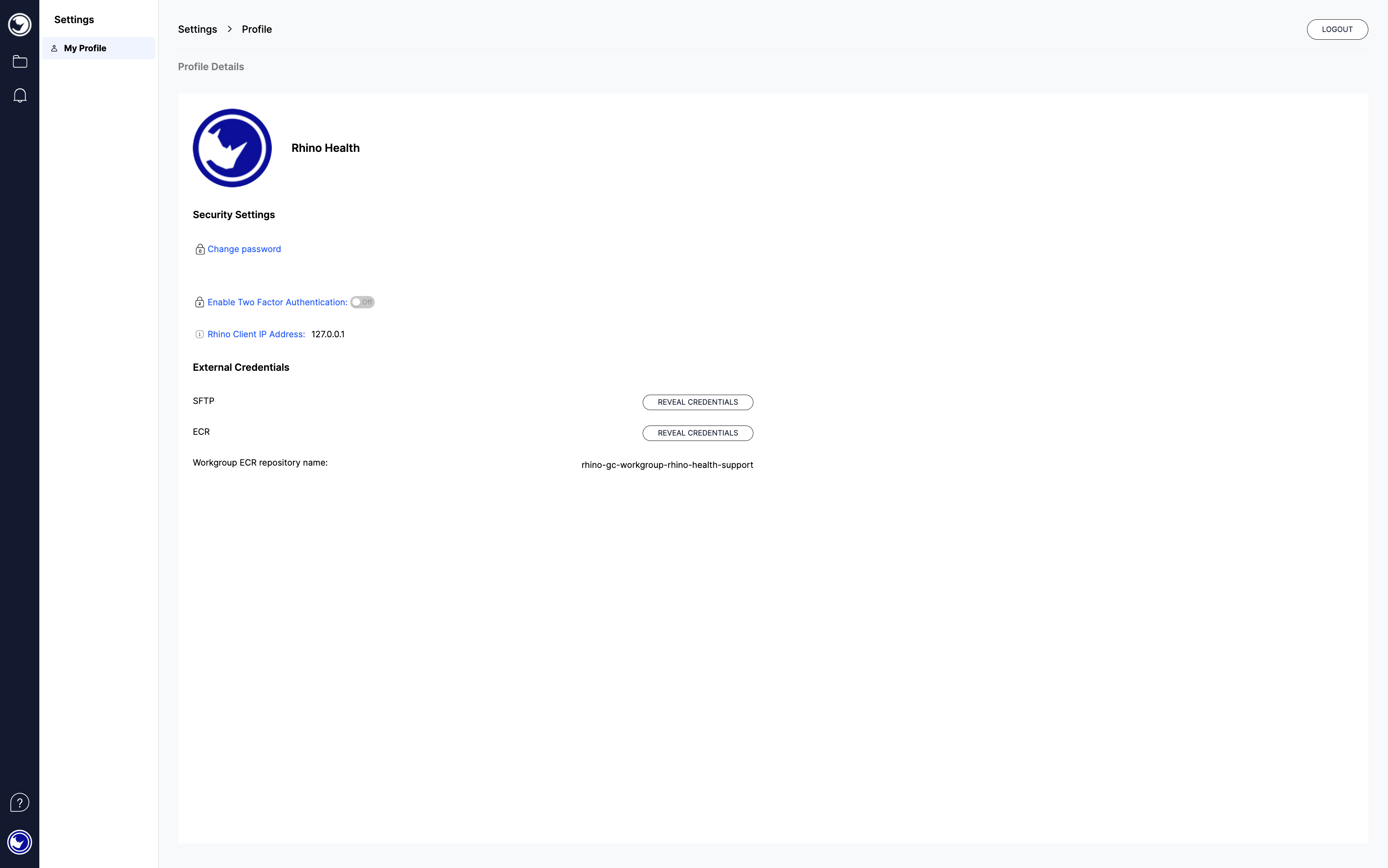
Task: Click the Rhino logo at sidebar top
Action: coord(20,25)
